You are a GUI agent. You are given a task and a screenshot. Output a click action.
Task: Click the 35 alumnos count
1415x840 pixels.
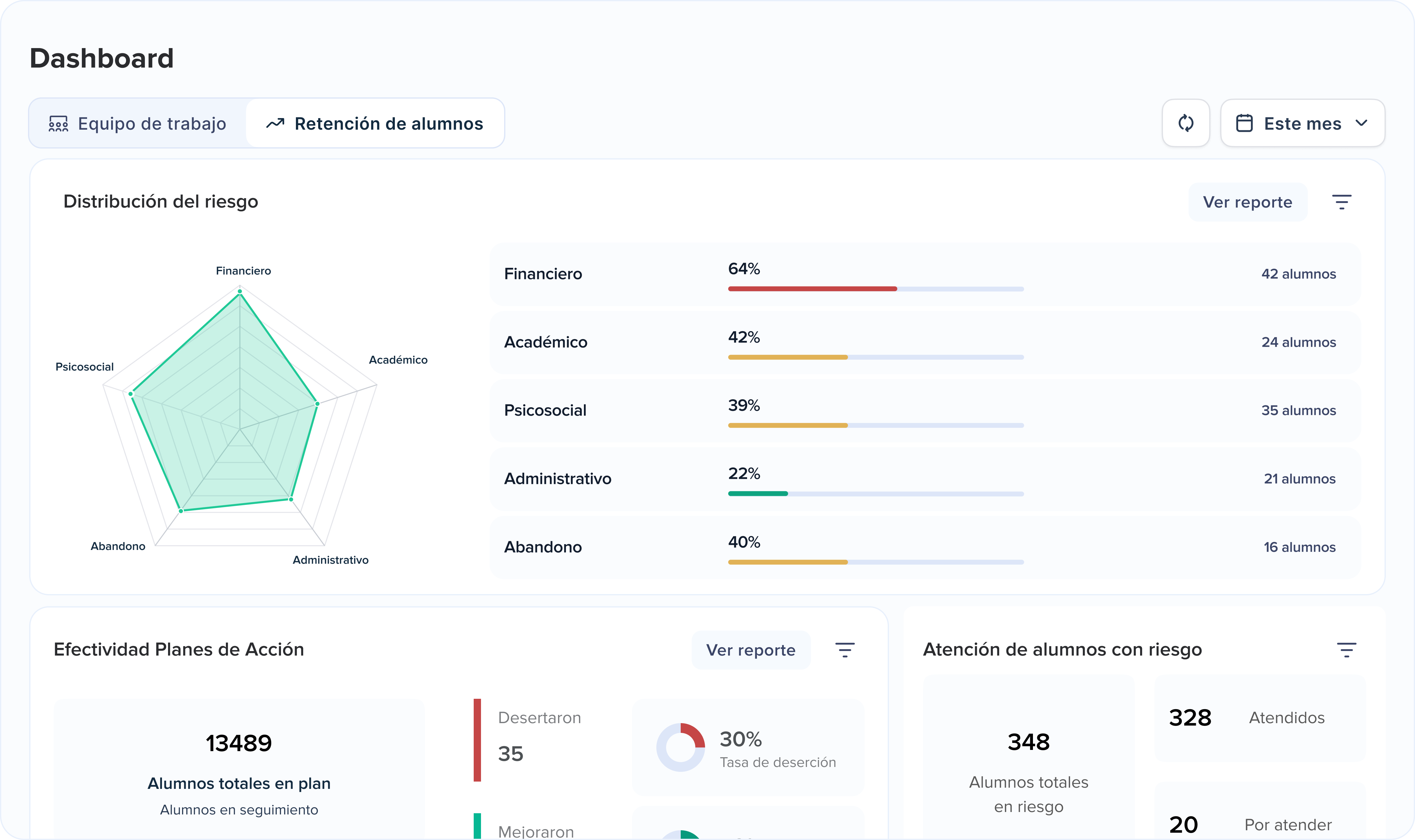(x=1298, y=410)
